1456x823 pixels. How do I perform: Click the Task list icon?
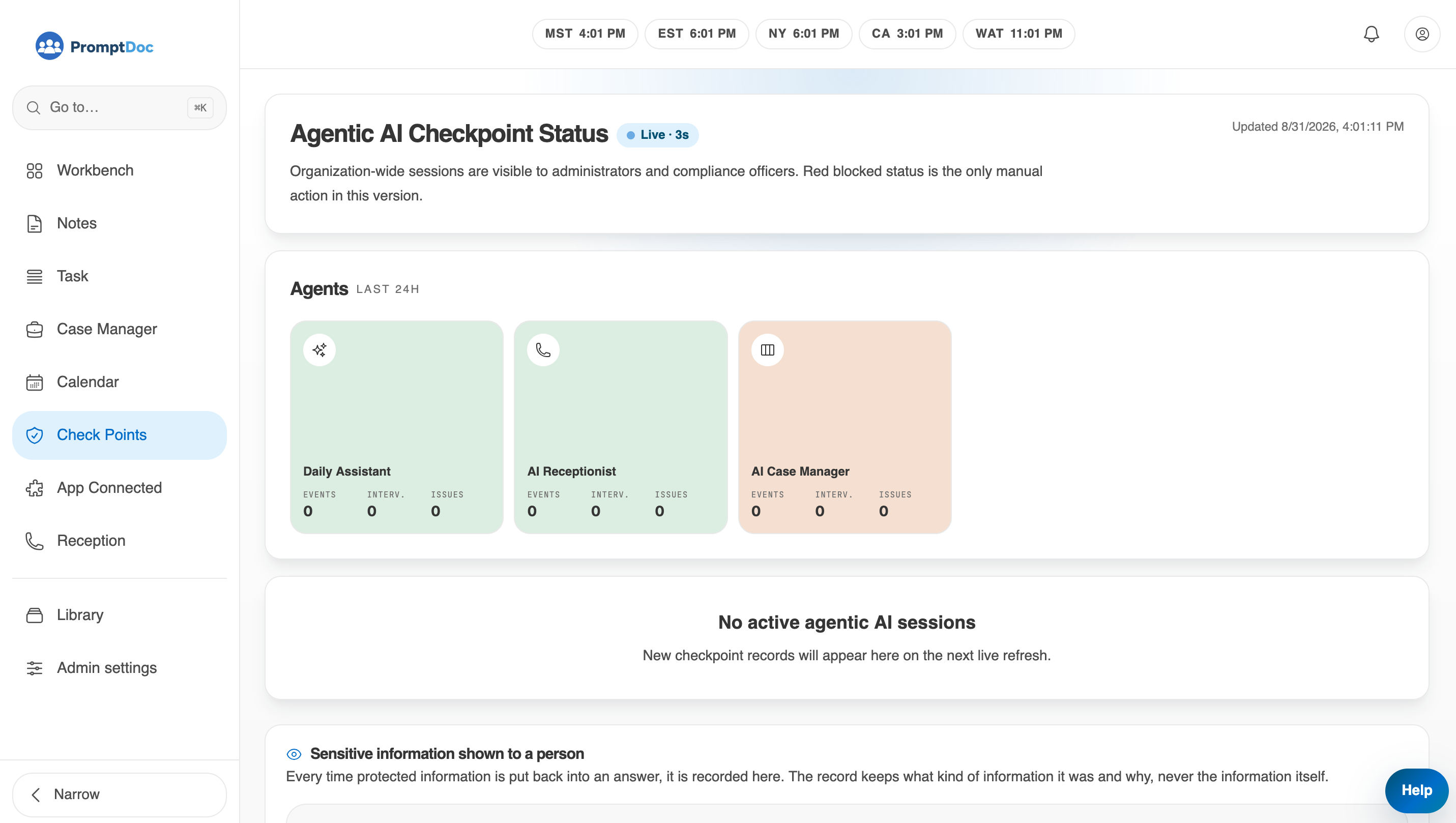click(x=35, y=276)
